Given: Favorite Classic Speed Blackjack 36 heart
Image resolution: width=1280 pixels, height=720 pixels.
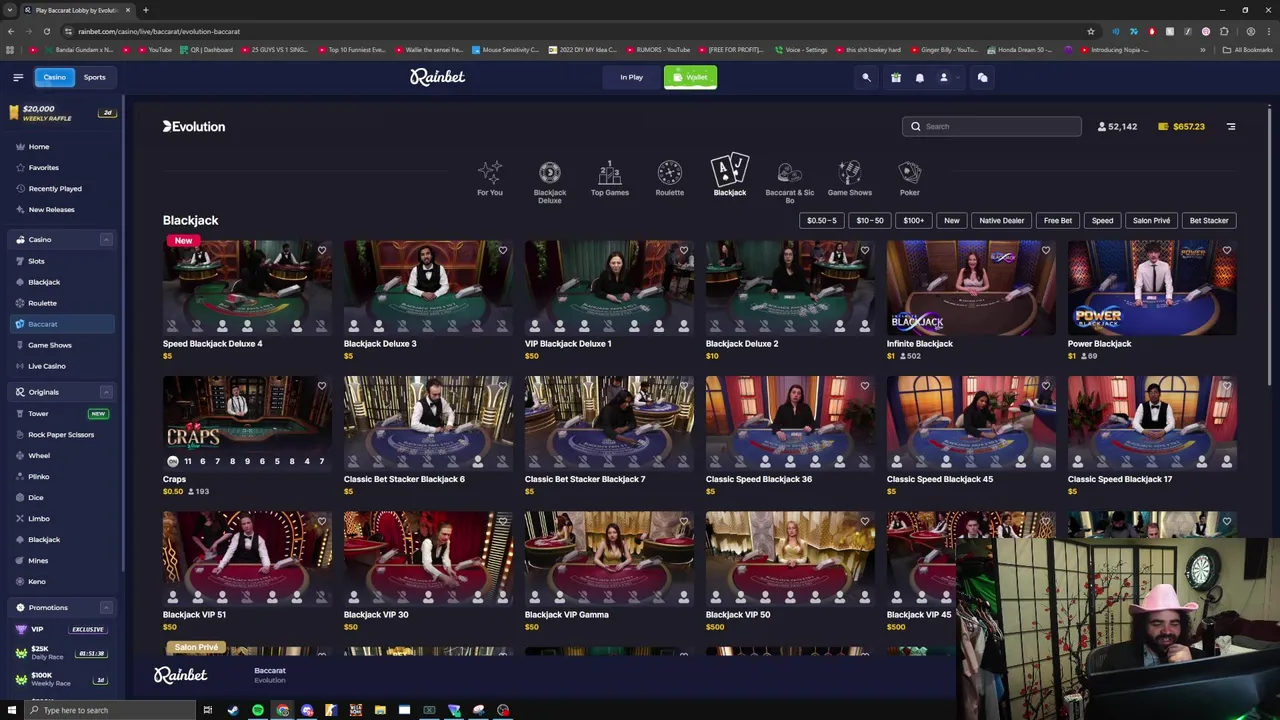Looking at the screenshot, I should [865, 386].
